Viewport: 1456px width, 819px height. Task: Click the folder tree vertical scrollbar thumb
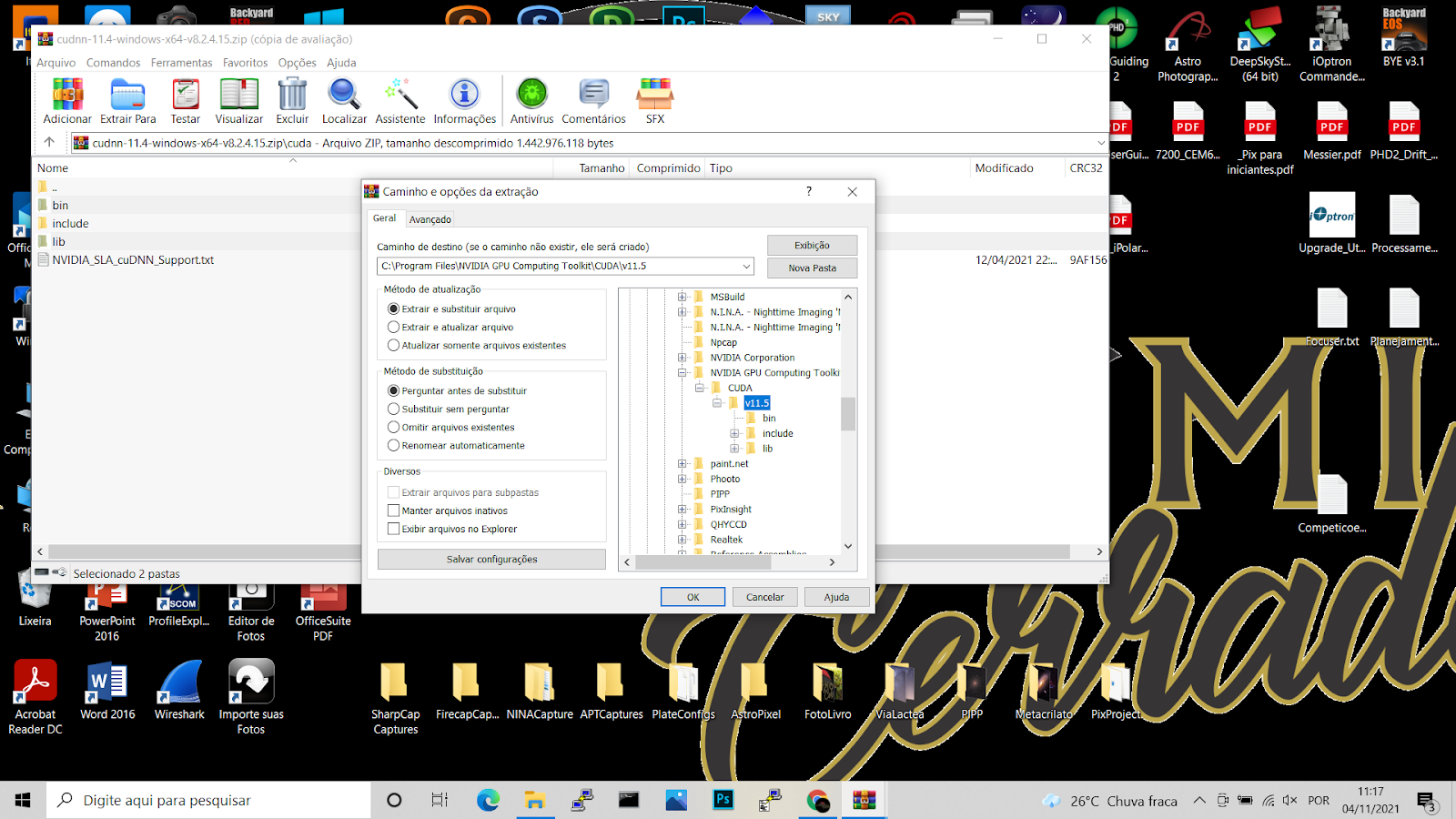(848, 414)
